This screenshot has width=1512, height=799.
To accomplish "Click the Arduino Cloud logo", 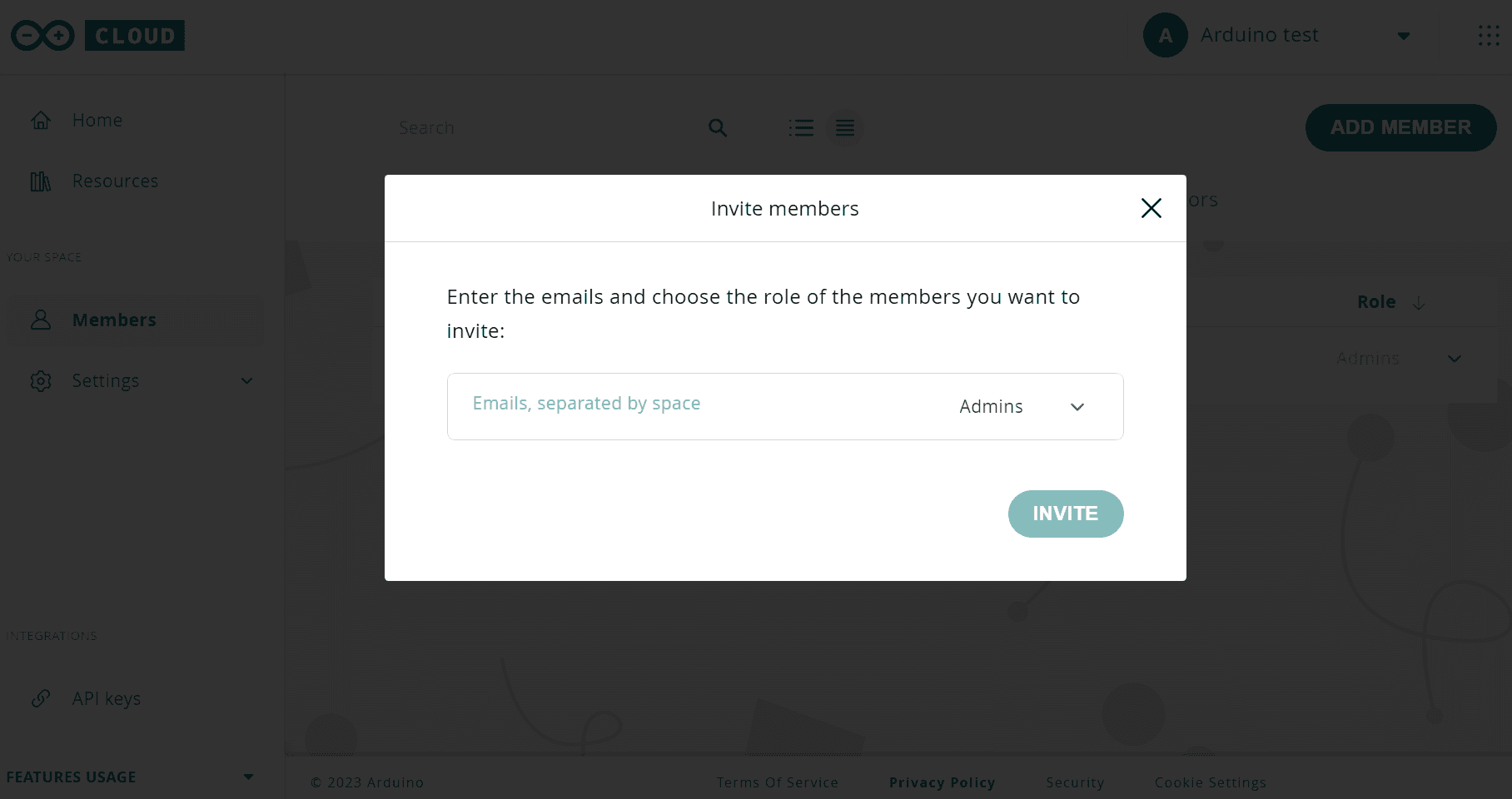I will pyautogui.click(x=97, y=36).
